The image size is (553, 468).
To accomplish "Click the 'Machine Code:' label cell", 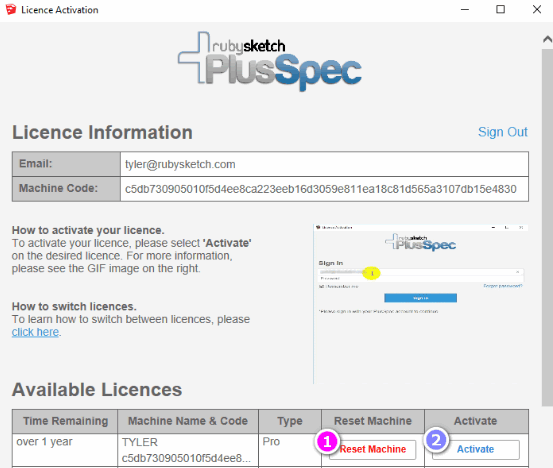I will click(66, 189).
